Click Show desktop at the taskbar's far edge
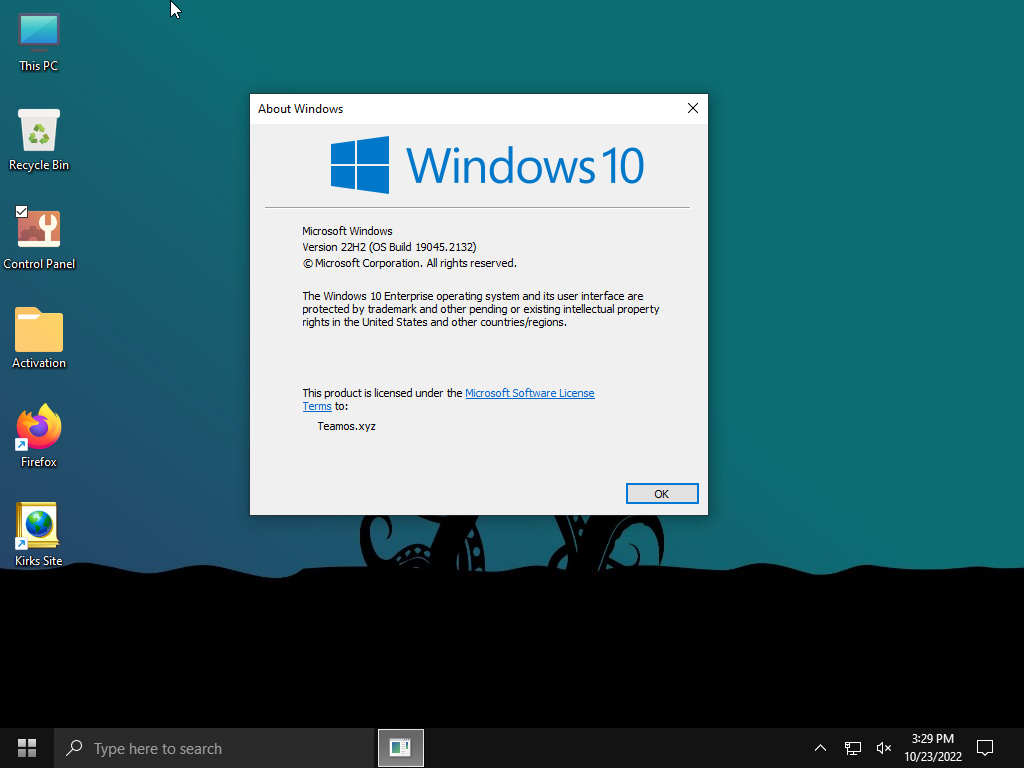 coord(1021,747)
